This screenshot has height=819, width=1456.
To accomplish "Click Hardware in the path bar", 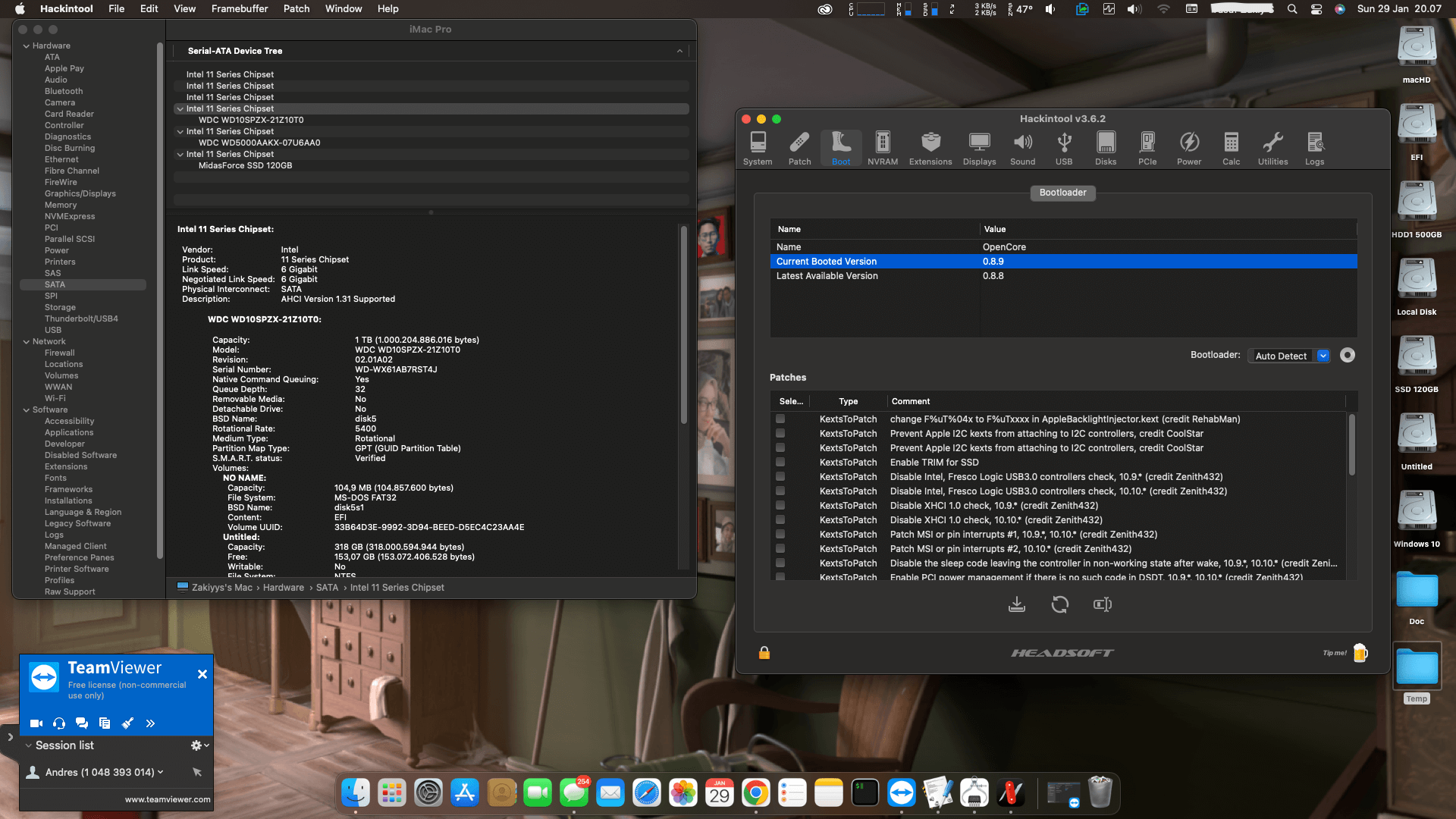I will 284,588.
